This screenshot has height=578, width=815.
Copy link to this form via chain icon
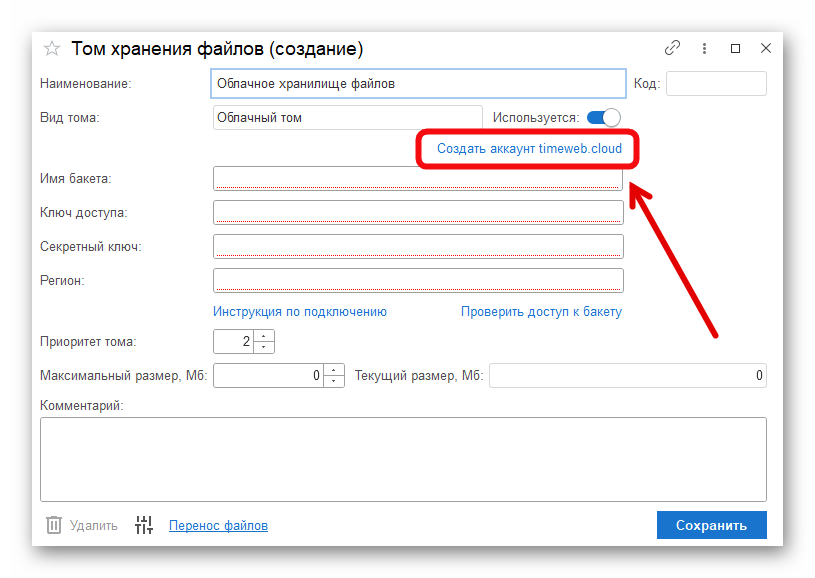click(672, 48)
